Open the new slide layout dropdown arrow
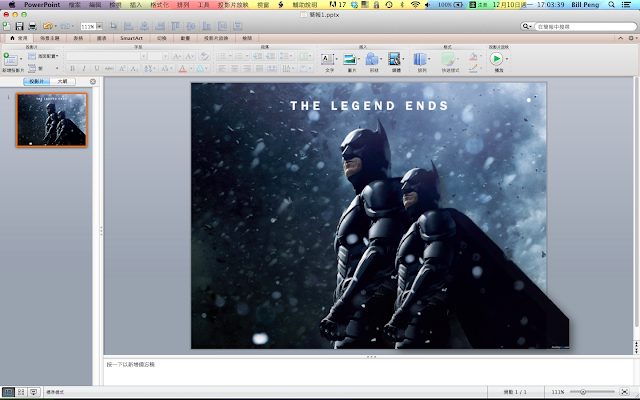640x400 pixels. coord(21,60)
